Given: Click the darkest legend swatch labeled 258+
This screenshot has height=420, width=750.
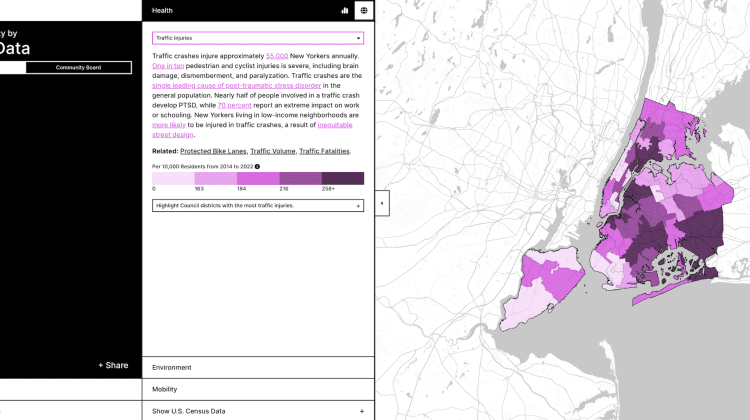Looking at the screenshot, I should 343,178.
